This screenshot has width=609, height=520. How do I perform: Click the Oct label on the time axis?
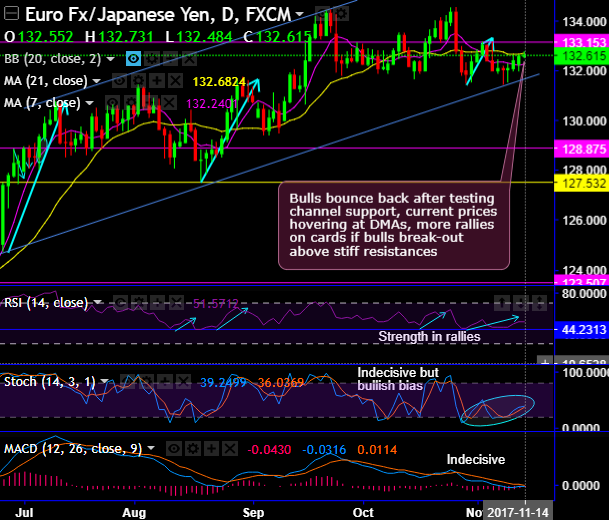pyautogui.click(x=363, y=513)
